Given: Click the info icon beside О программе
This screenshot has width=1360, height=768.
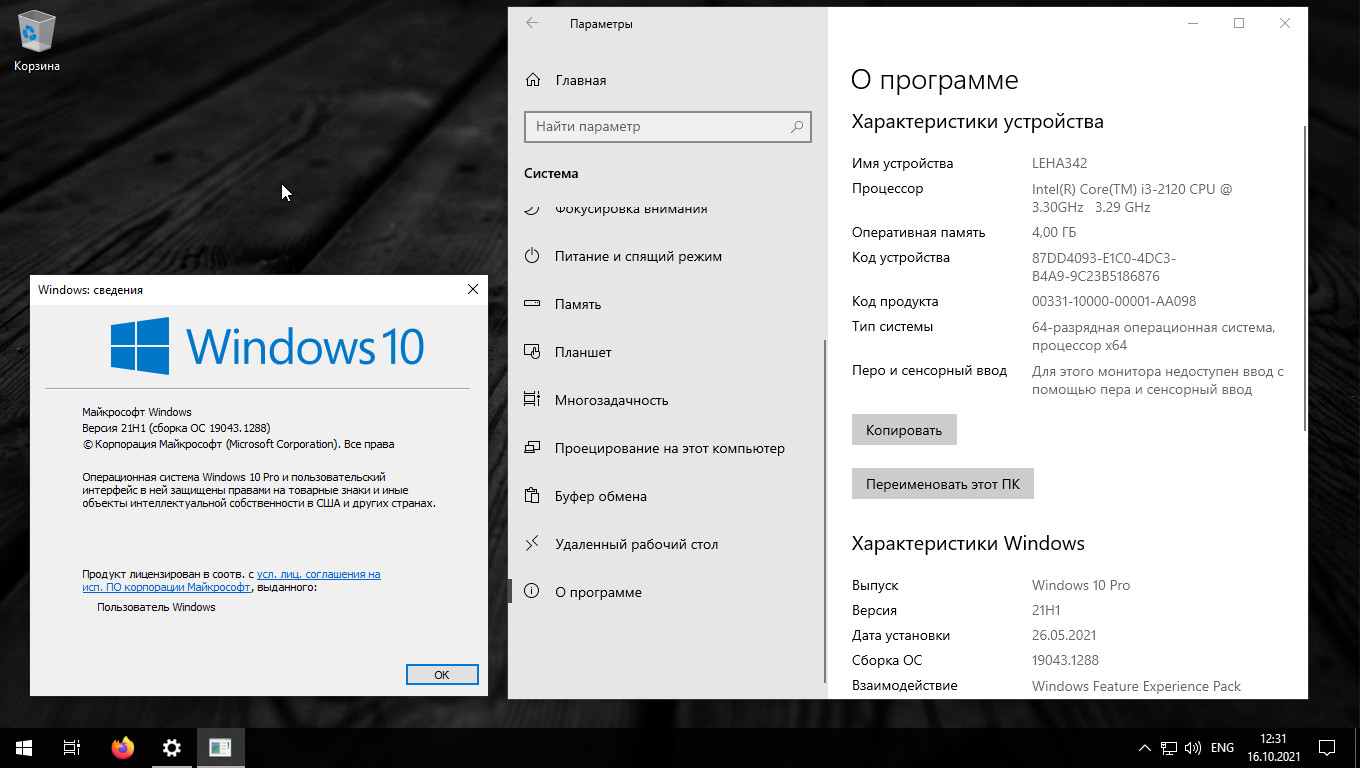Looking at the screenshot, I should [x=532, y=592].
